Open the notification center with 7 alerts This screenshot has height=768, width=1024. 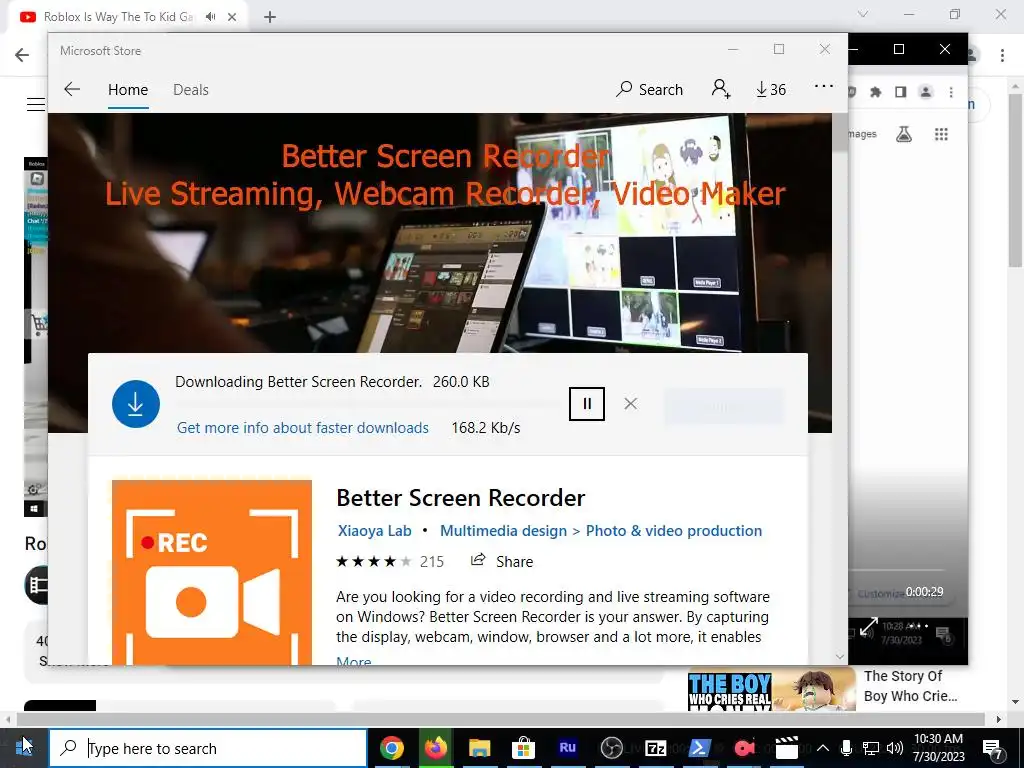pos(992,748)
